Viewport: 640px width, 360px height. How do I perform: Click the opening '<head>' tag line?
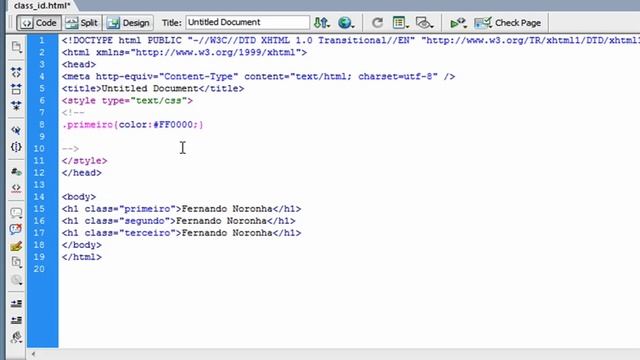click(79, 64)
